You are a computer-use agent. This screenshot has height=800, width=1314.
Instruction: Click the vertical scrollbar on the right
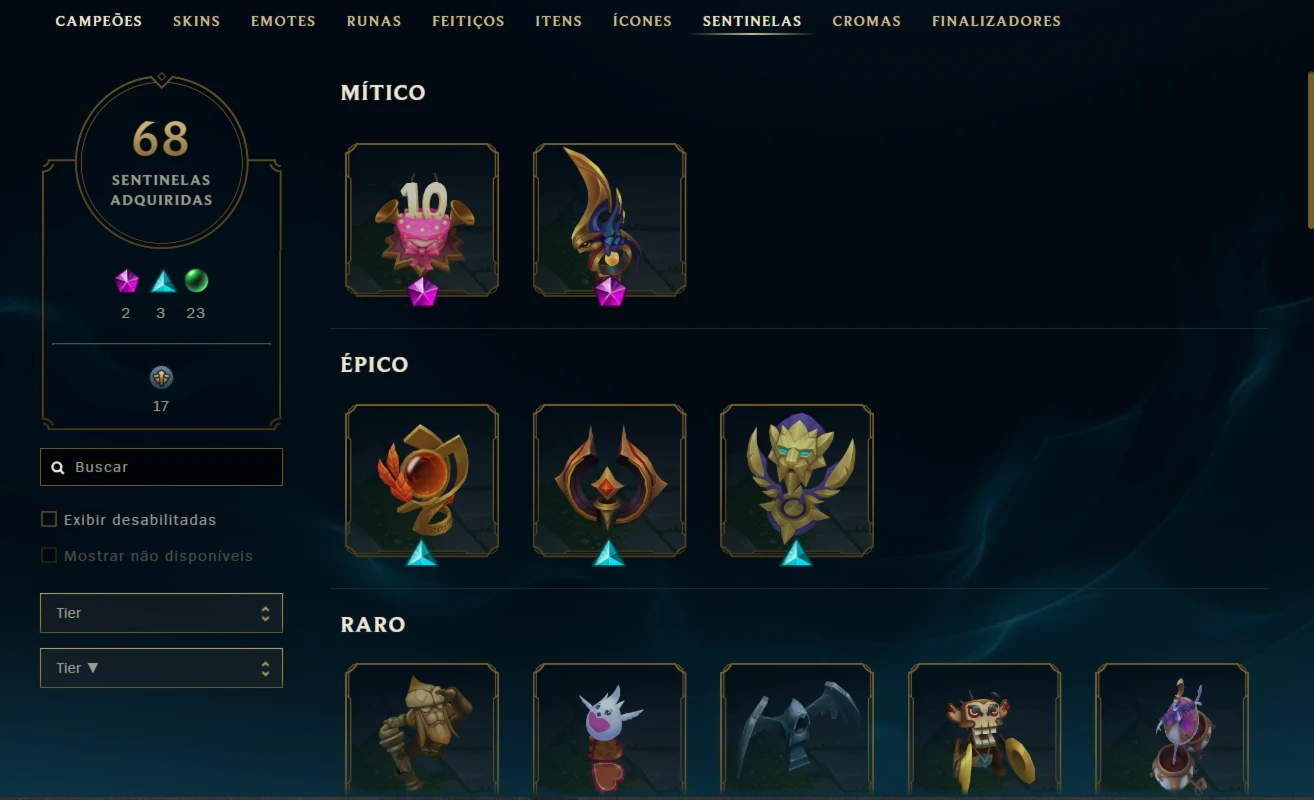1309,150
